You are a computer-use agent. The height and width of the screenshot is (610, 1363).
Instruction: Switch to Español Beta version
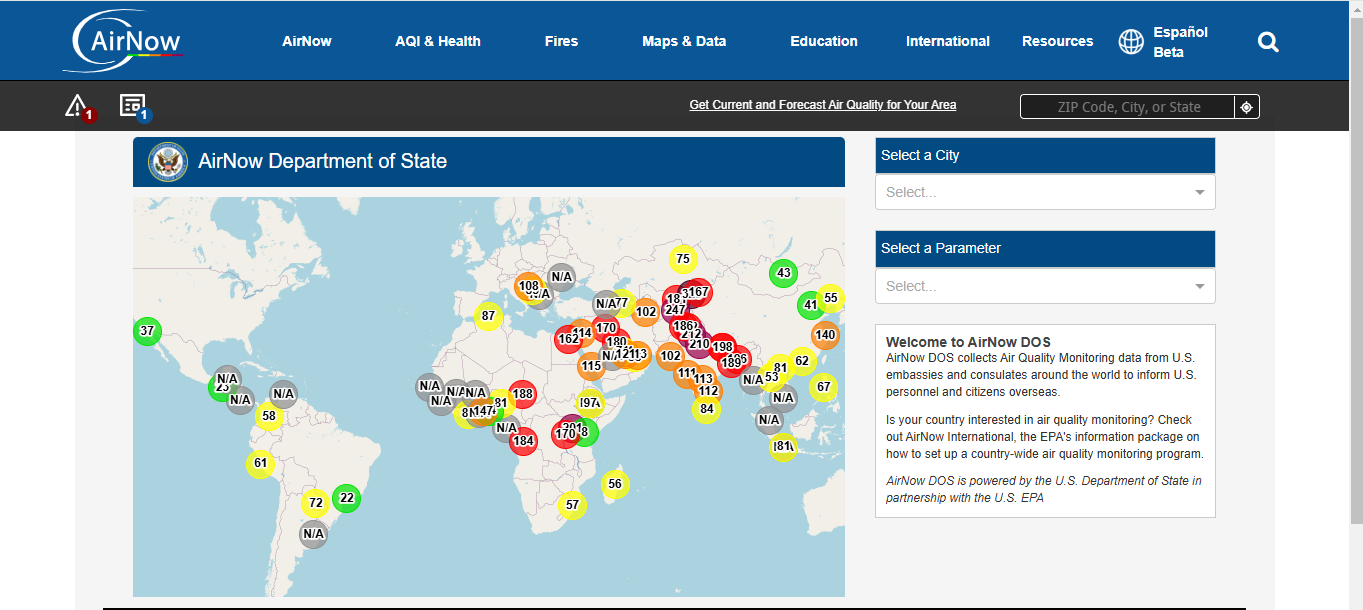[x=1180, y=42]
